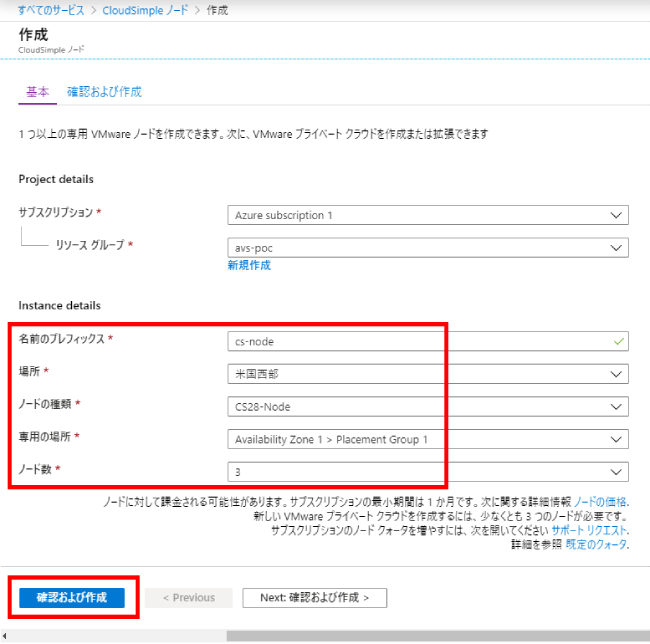This screenshot has width=650, height=644.
Task: Click the リソース グループ label
Action: (x=90, y=245)
